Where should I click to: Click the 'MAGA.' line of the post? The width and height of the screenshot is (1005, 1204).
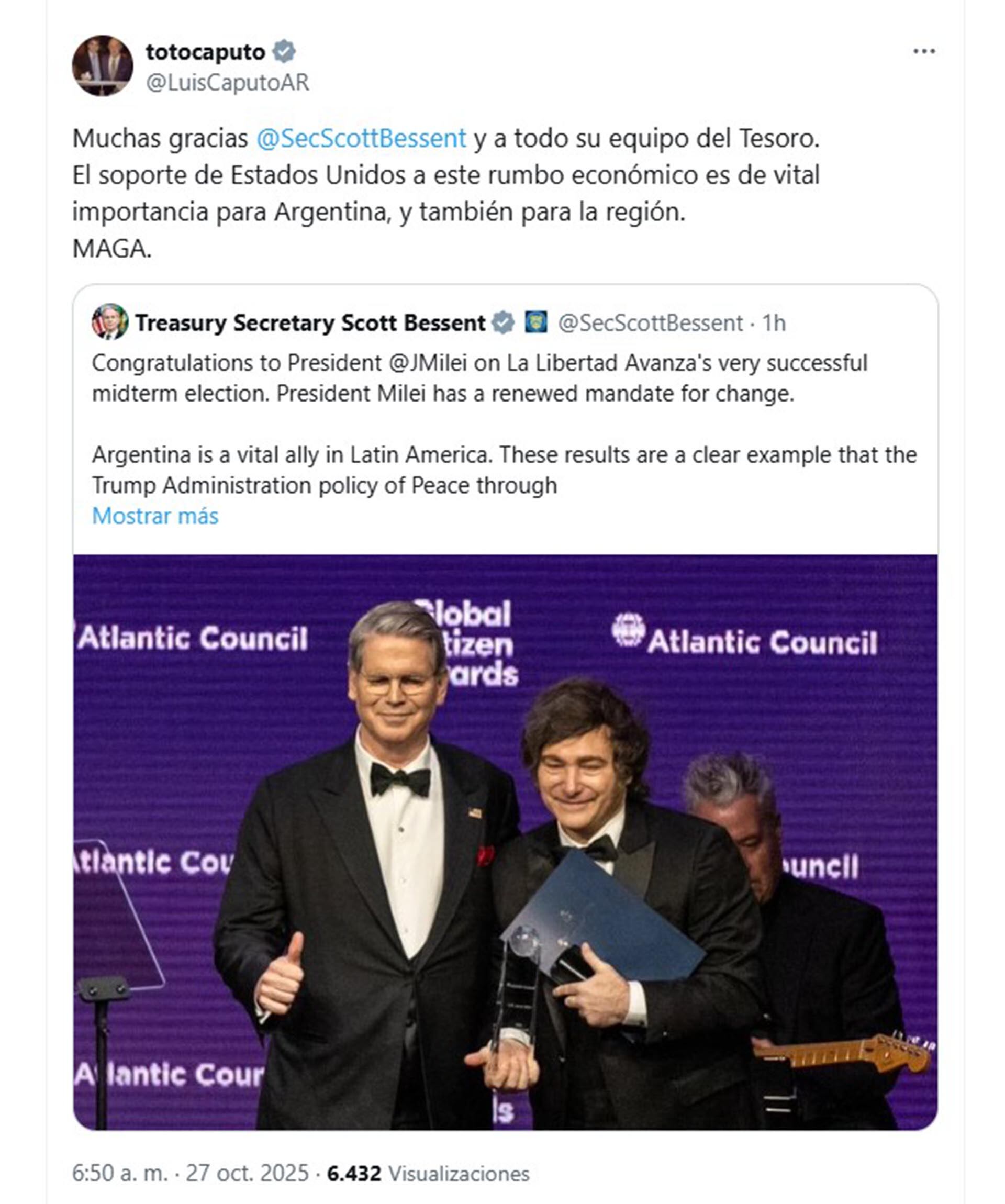112,249
